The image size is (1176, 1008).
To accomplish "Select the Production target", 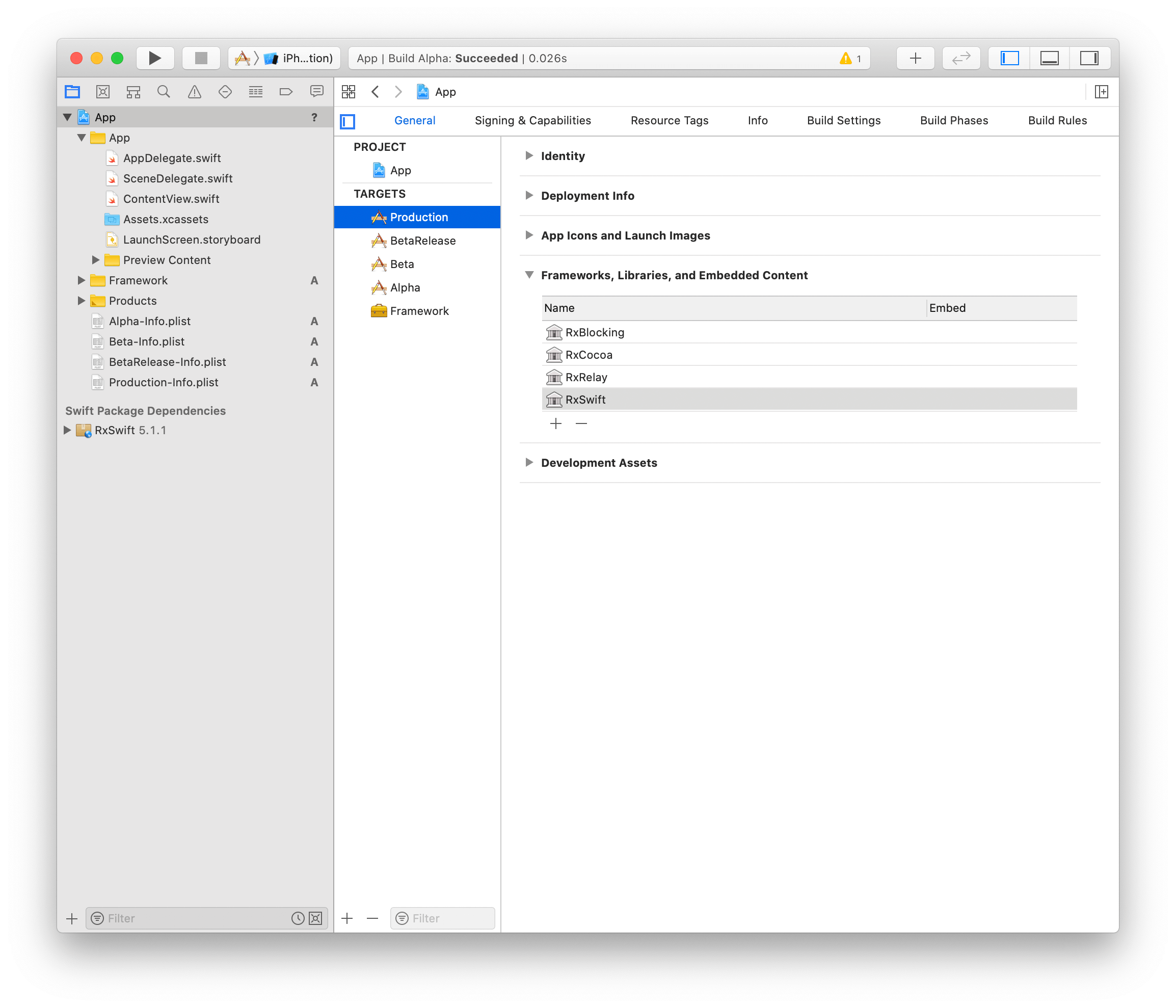I will [417, 218].
